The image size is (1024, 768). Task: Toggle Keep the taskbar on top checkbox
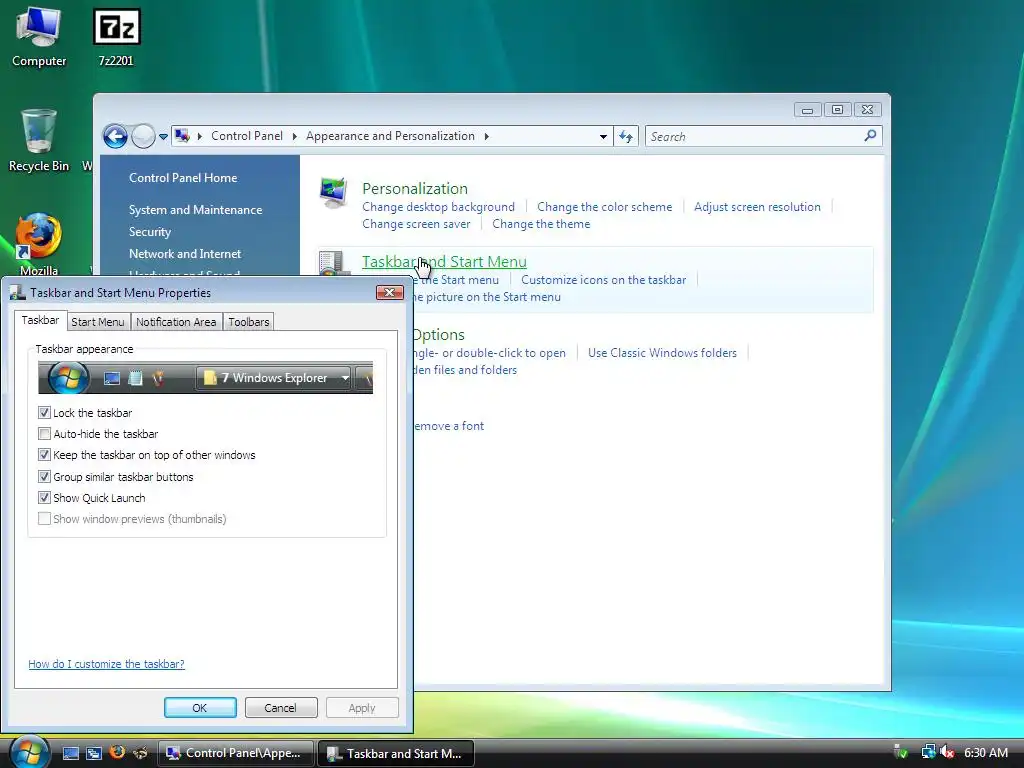(44, 455)
